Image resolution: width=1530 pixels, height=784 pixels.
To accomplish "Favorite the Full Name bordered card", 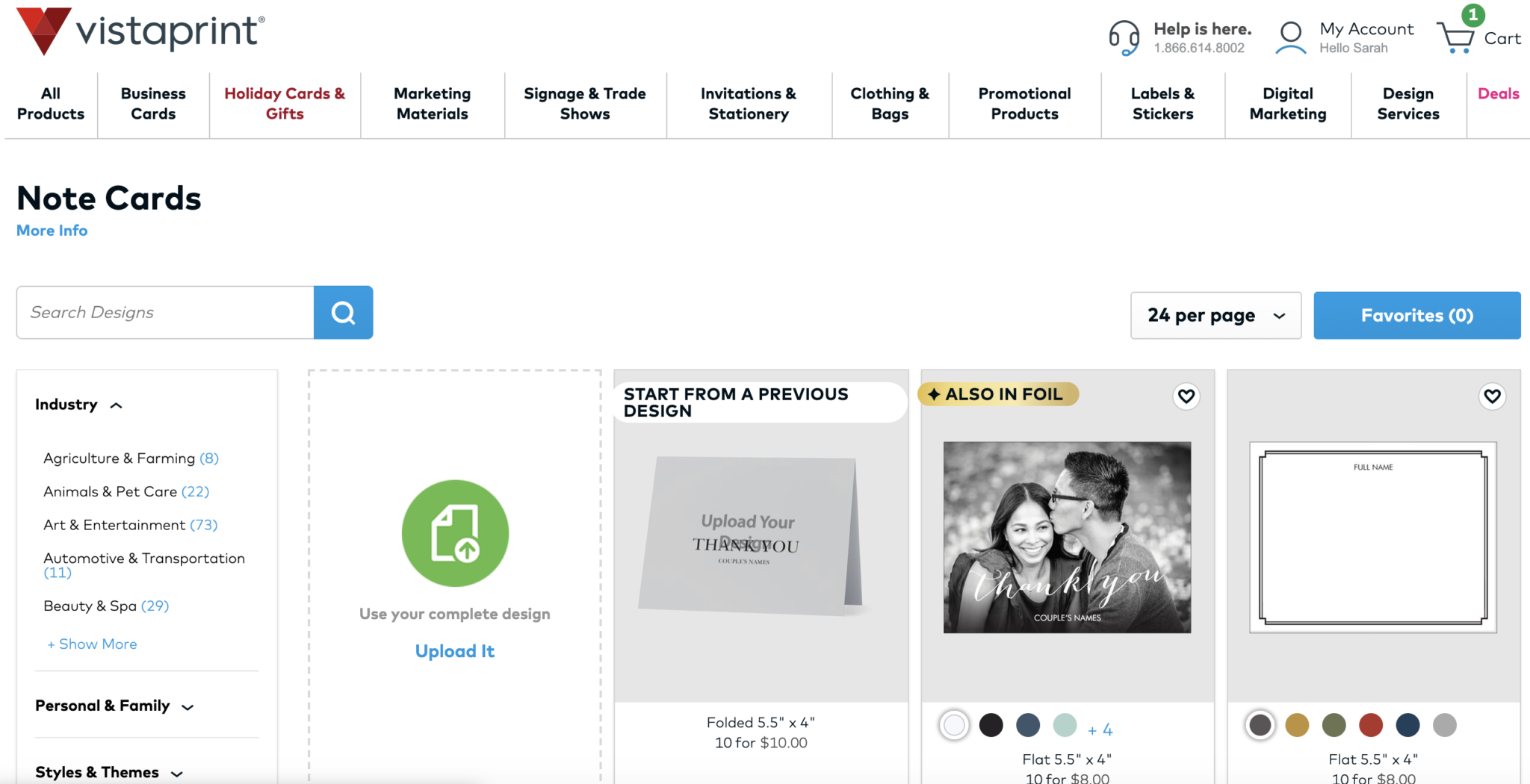I will [x=1492, y=396].
